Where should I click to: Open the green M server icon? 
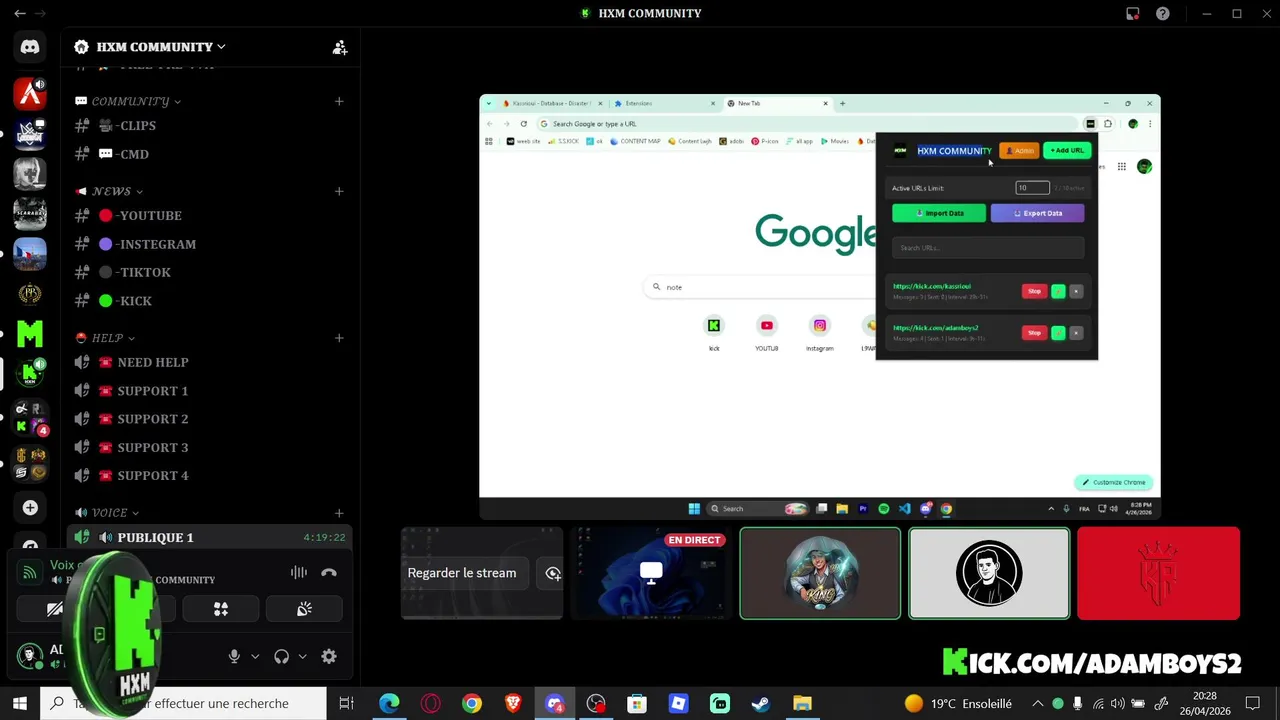click(x=30, y=333)
